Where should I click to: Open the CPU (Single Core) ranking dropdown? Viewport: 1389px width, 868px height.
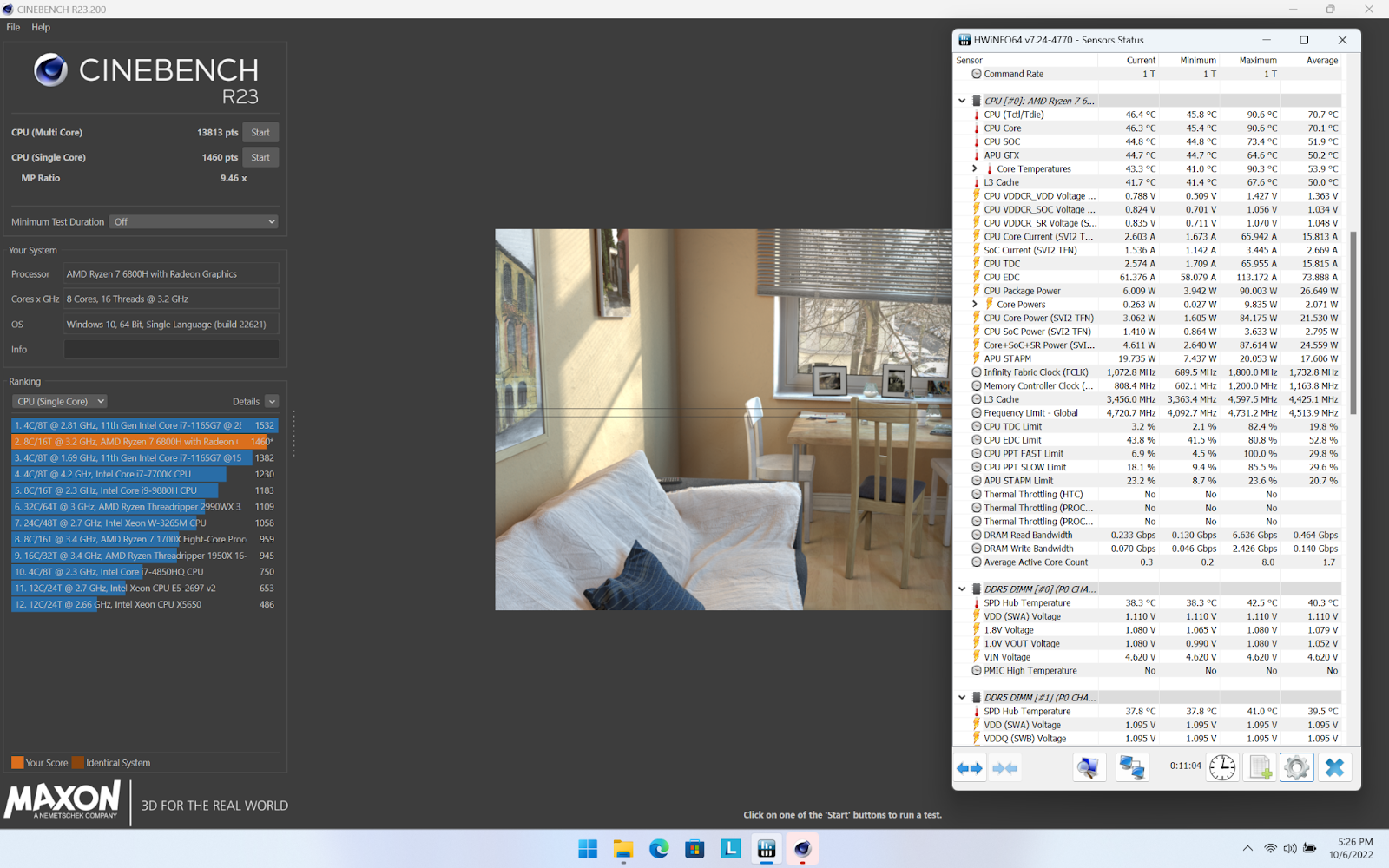[x=59, y=401]
